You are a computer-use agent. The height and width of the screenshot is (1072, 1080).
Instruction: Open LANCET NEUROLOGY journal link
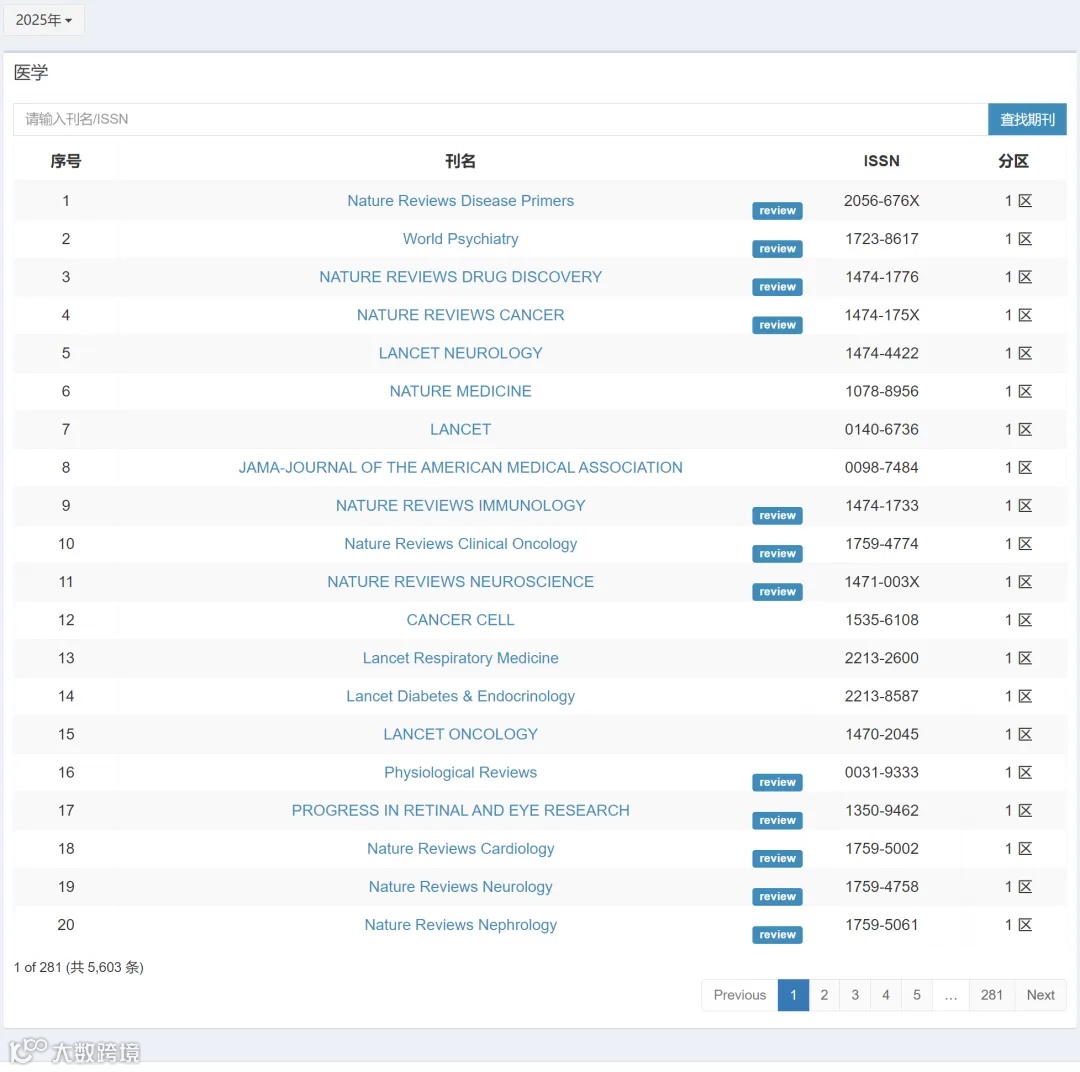pos(460,353)
